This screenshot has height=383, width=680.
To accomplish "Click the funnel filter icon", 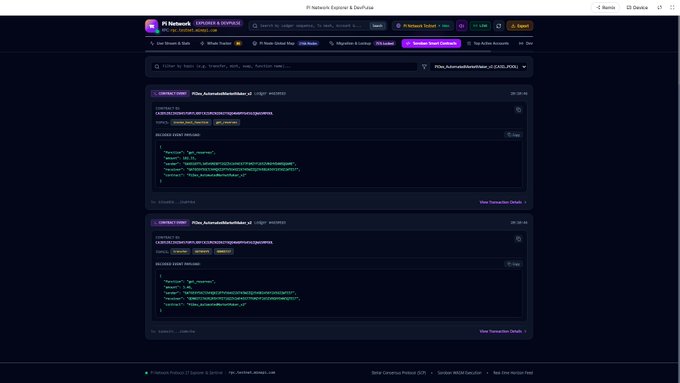I will (x=424, y=67).
